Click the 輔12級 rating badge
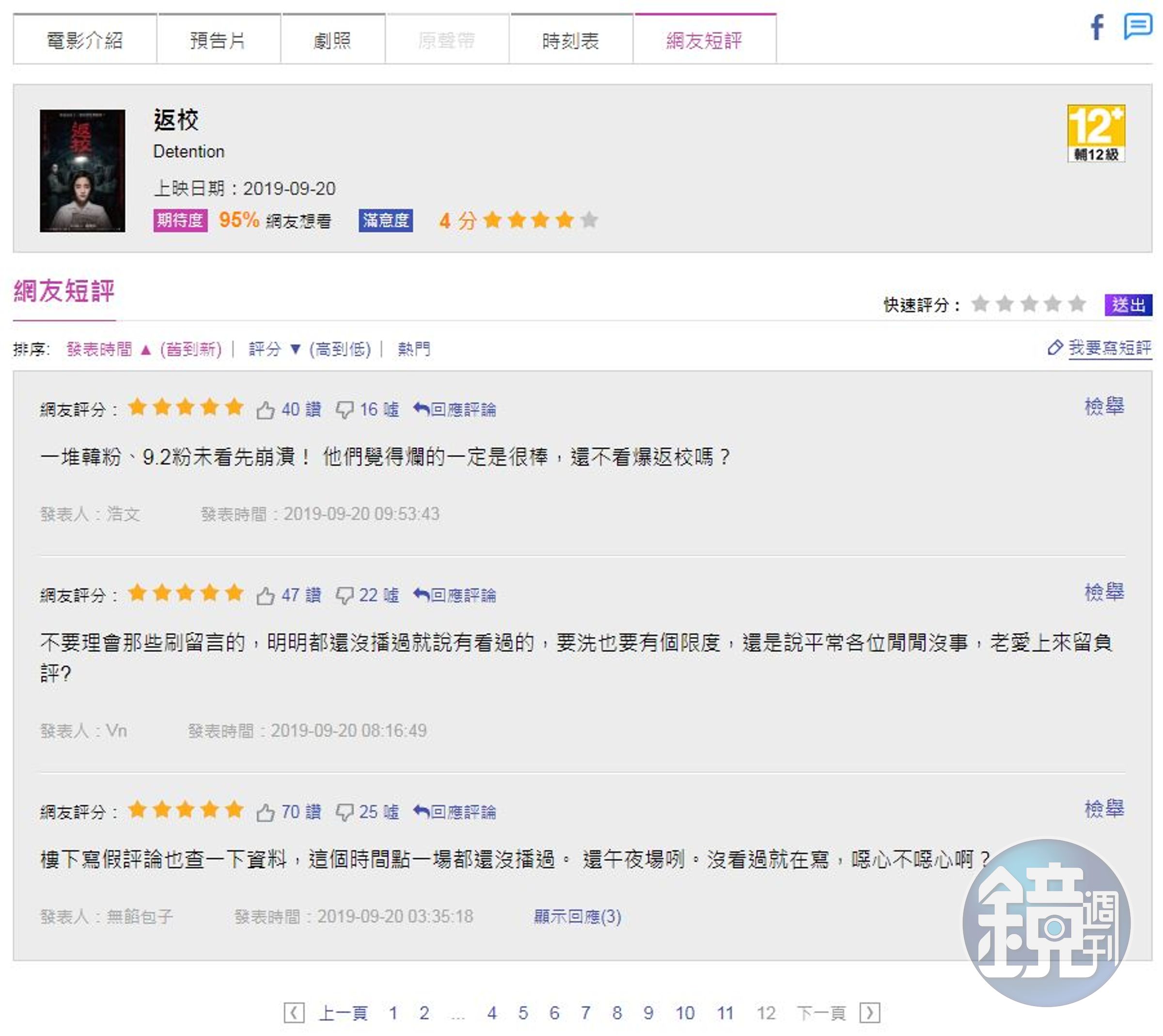 [1096, 134]
